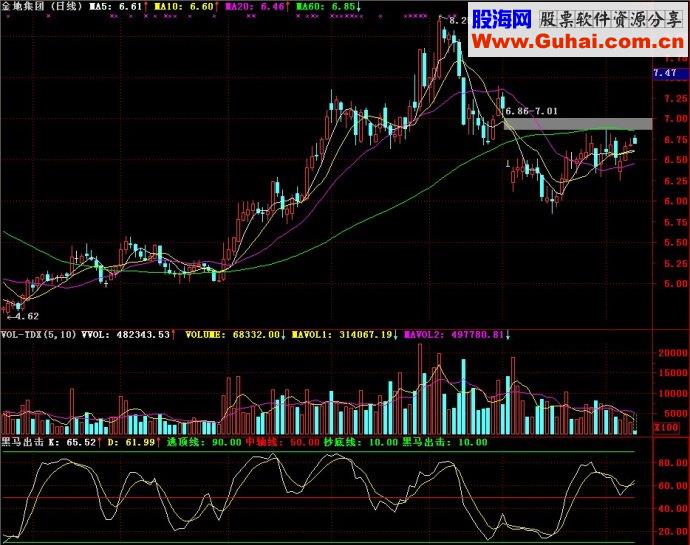Click the 6.50 price axis label
690x545 pixels.
click(x=675, y=160)
